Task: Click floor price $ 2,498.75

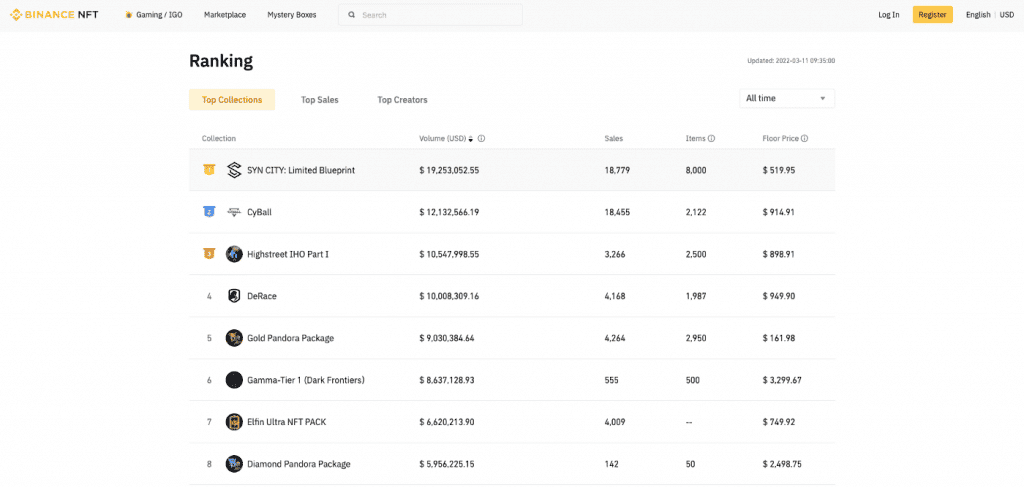Action: click(x=782, y=464)
